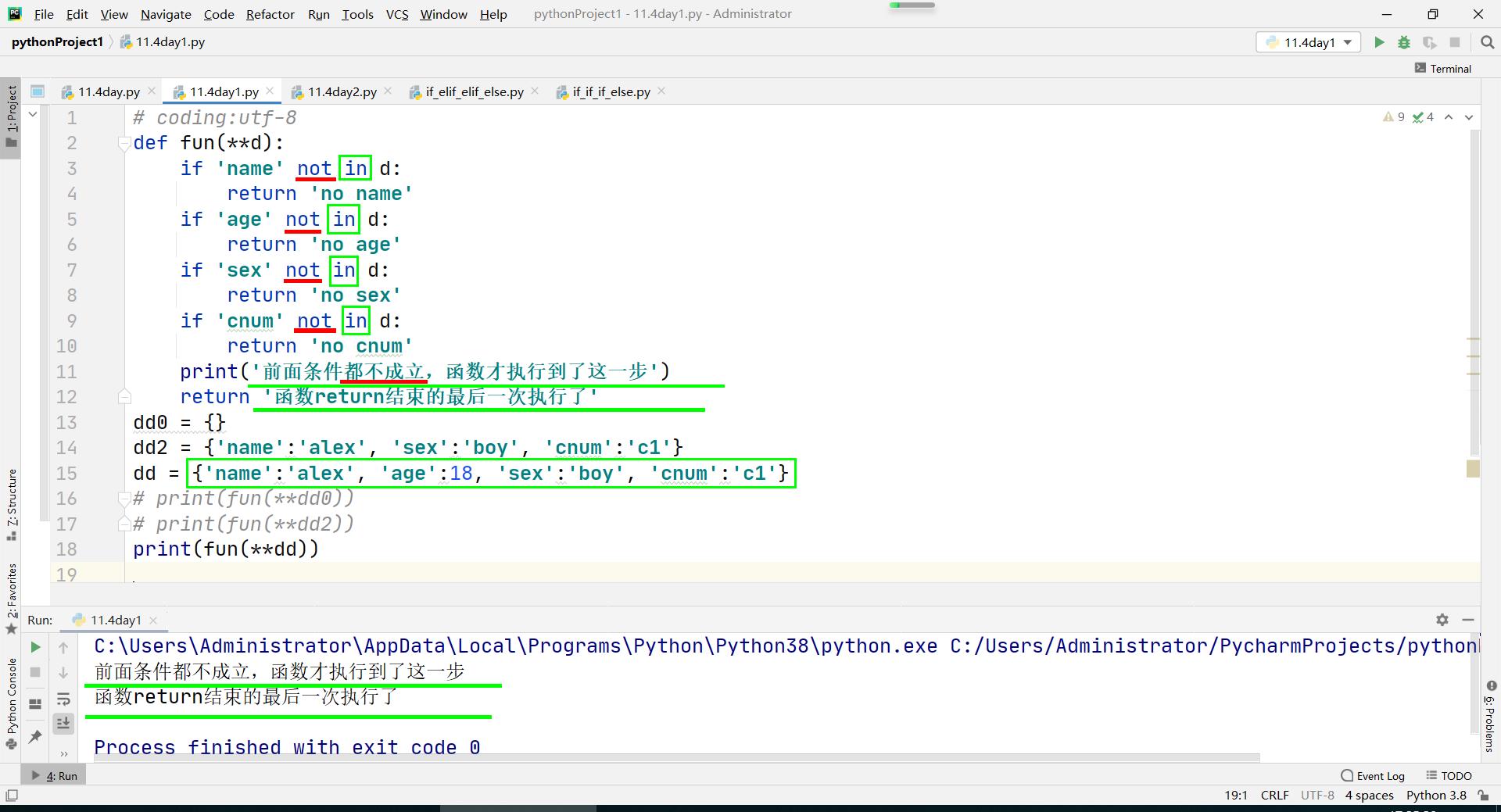Close the 11.4day.py tab

click(152, 91)
